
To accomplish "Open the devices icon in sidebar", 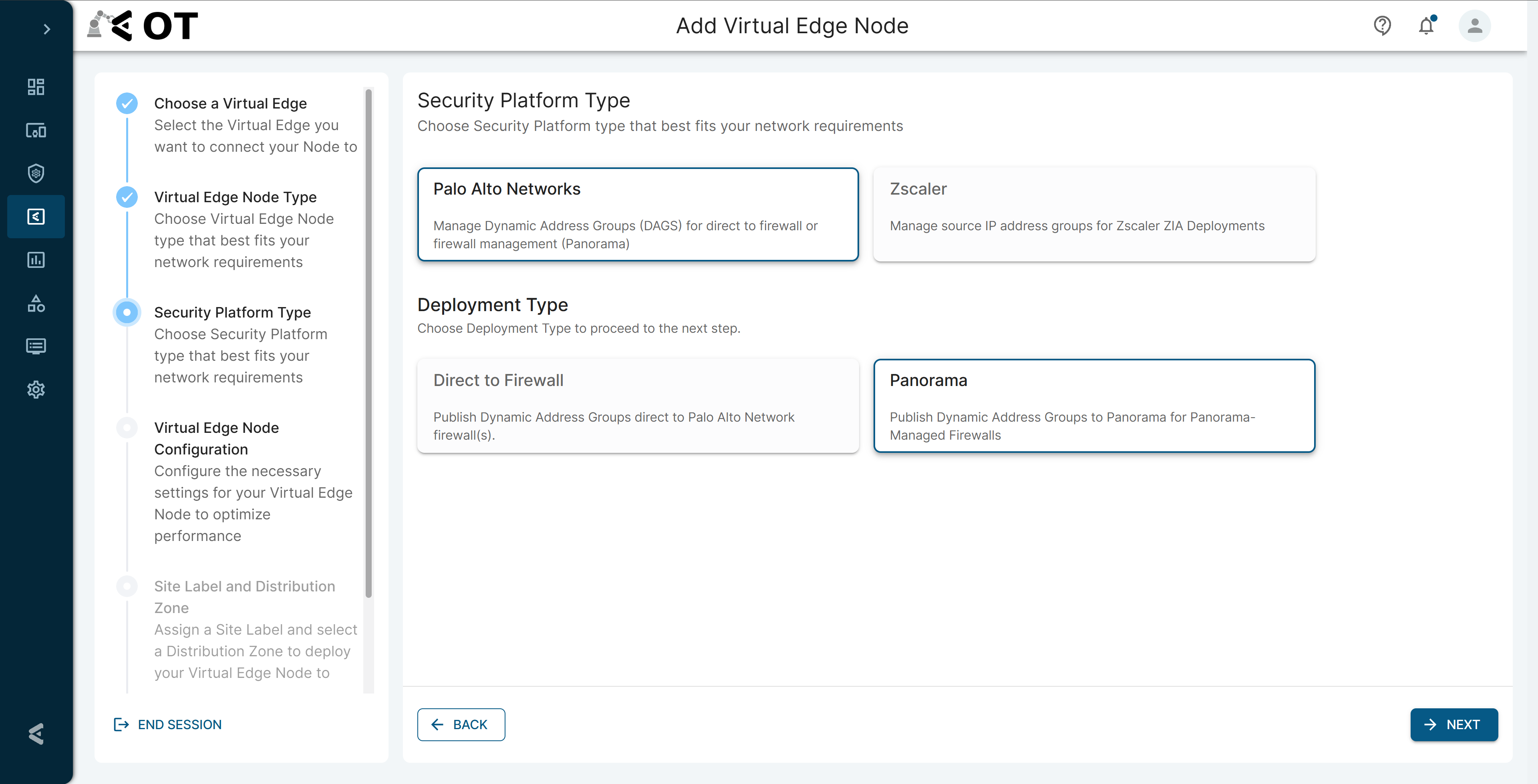I will (36, 130).
